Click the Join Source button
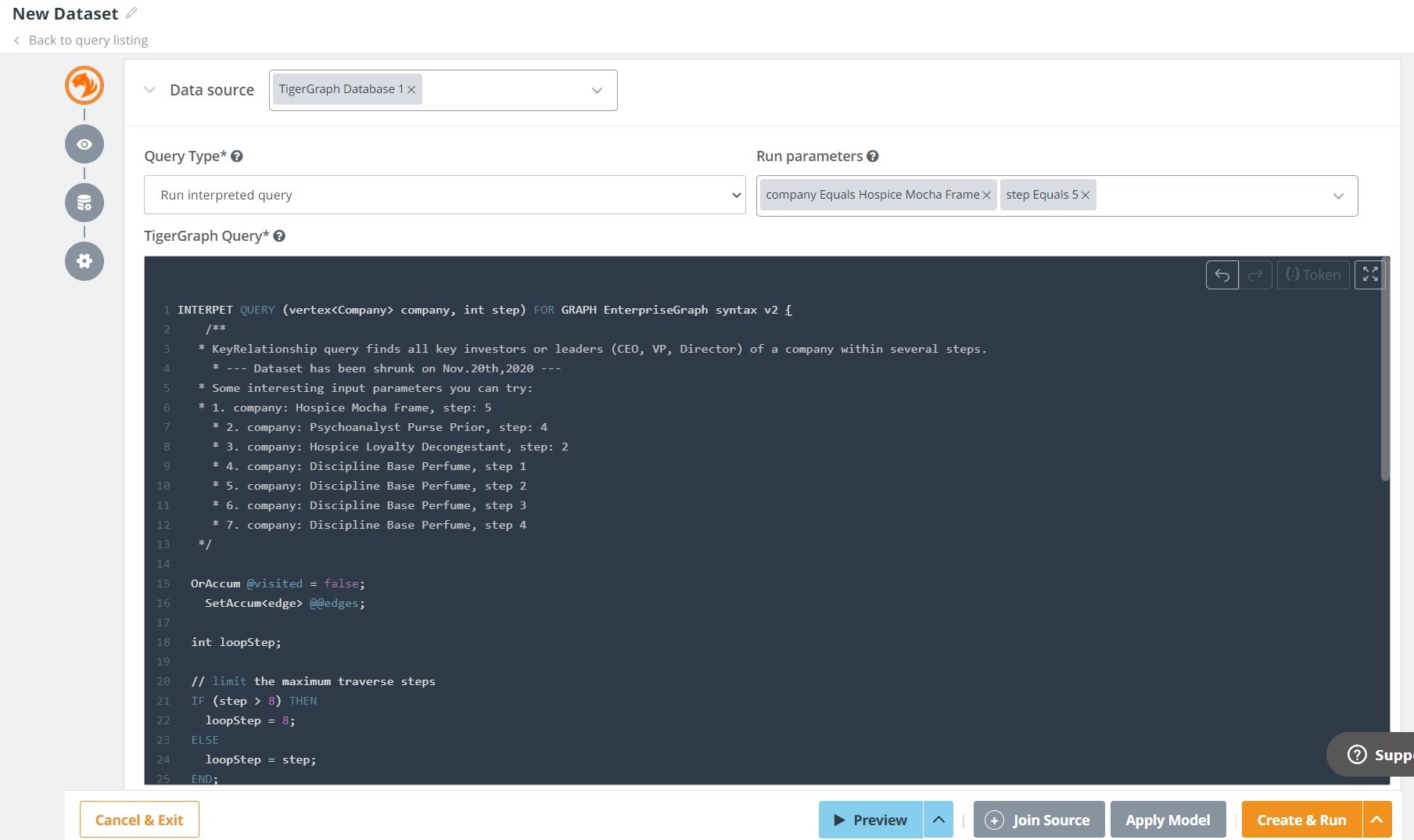 1038,819
